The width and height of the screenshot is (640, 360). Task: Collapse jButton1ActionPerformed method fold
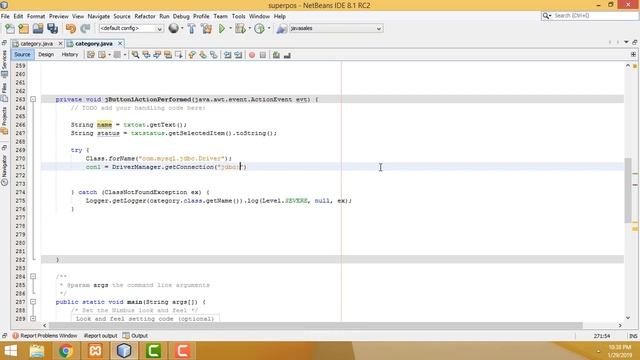33,99
